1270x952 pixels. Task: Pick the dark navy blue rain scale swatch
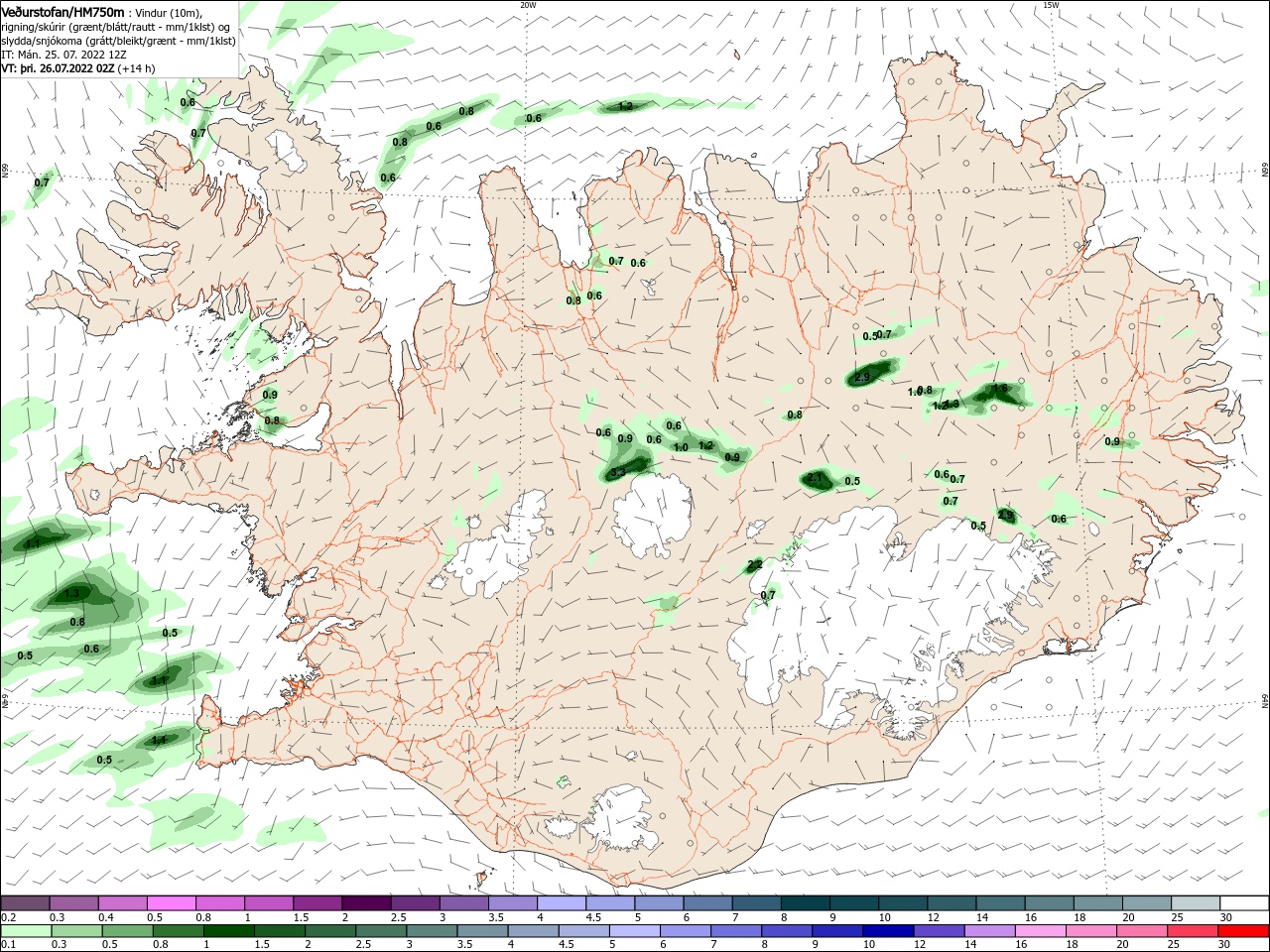(886, 931)
